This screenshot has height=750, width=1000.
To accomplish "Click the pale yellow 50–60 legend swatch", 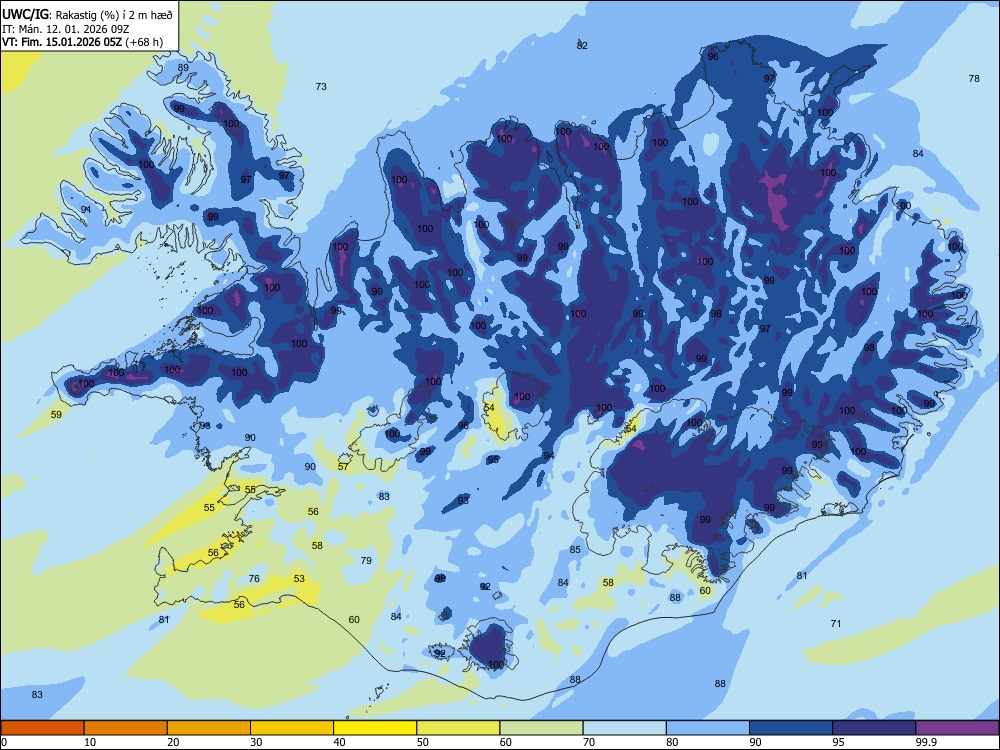I will 458,728.
